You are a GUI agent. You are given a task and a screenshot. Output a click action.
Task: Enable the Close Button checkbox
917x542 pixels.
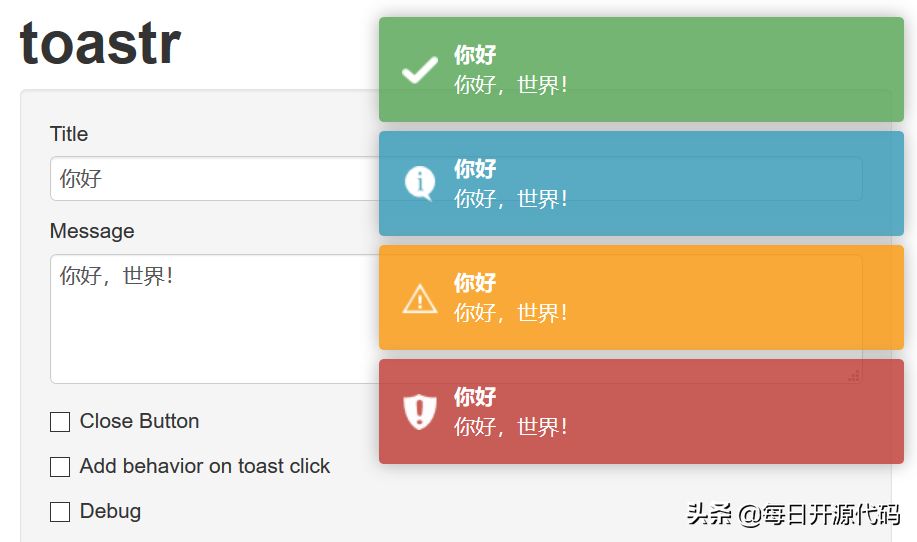pos(60,422)
